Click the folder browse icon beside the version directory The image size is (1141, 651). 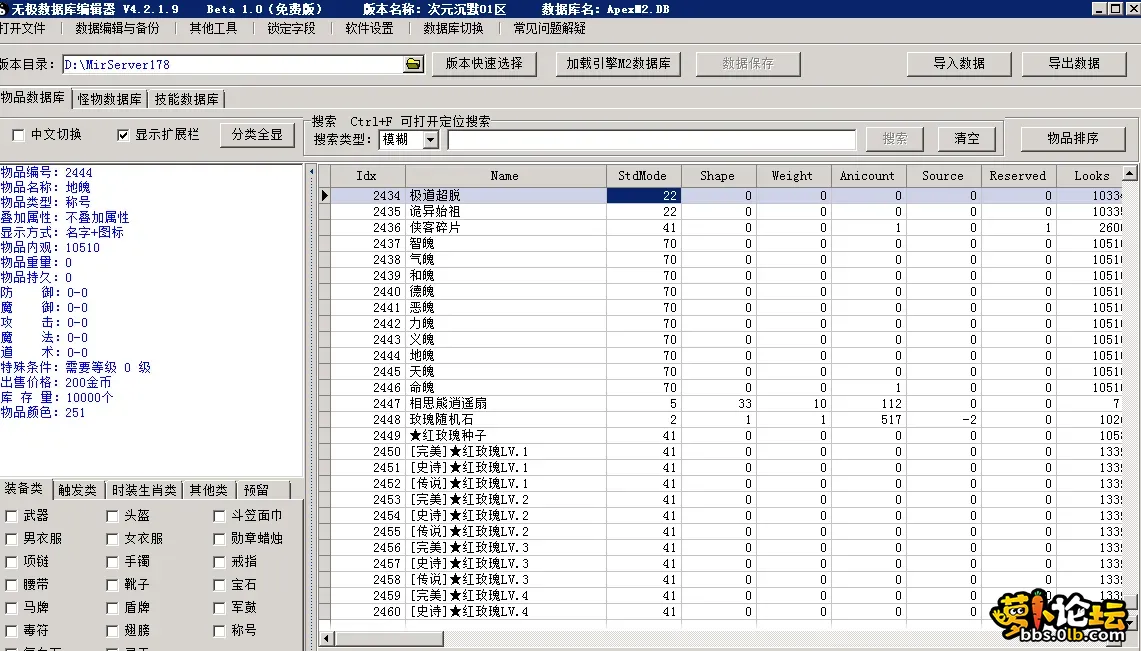[x=413, y=64]
